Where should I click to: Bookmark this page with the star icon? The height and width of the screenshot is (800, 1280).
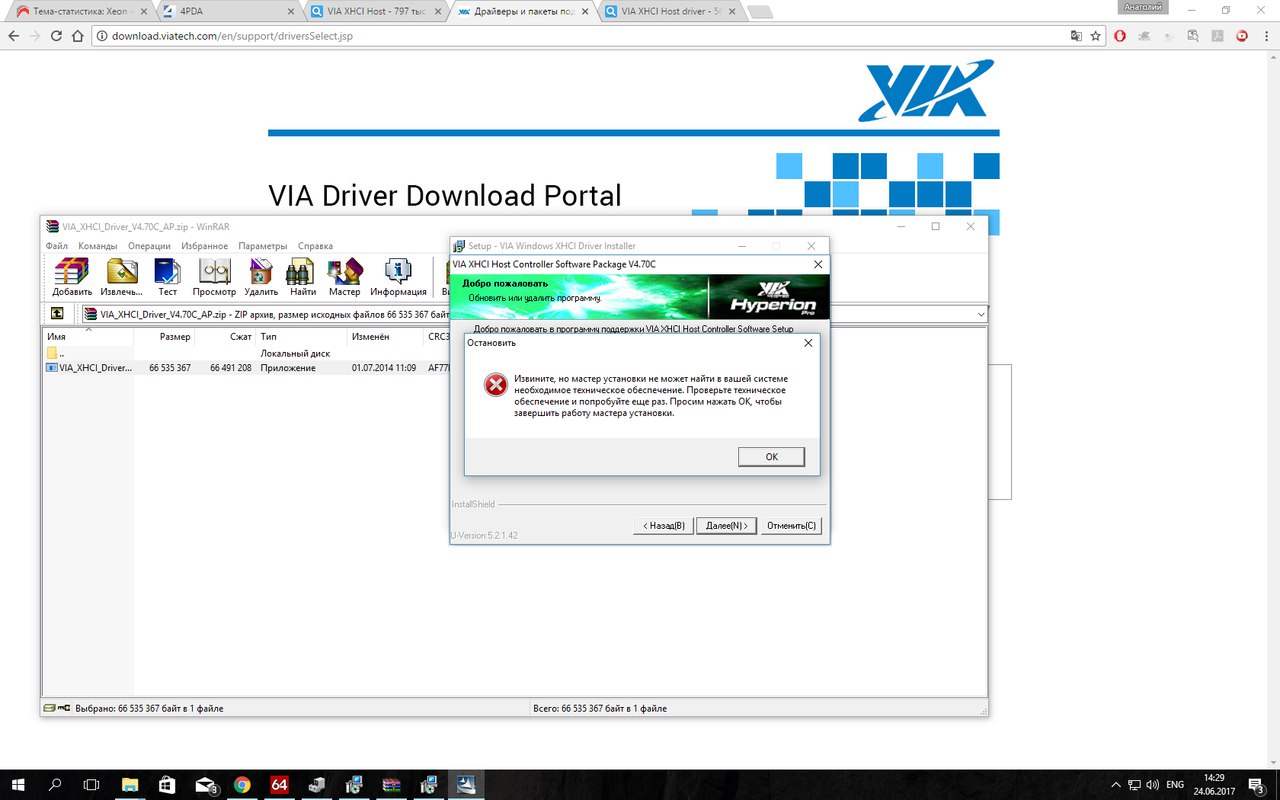coord(1095,36)
